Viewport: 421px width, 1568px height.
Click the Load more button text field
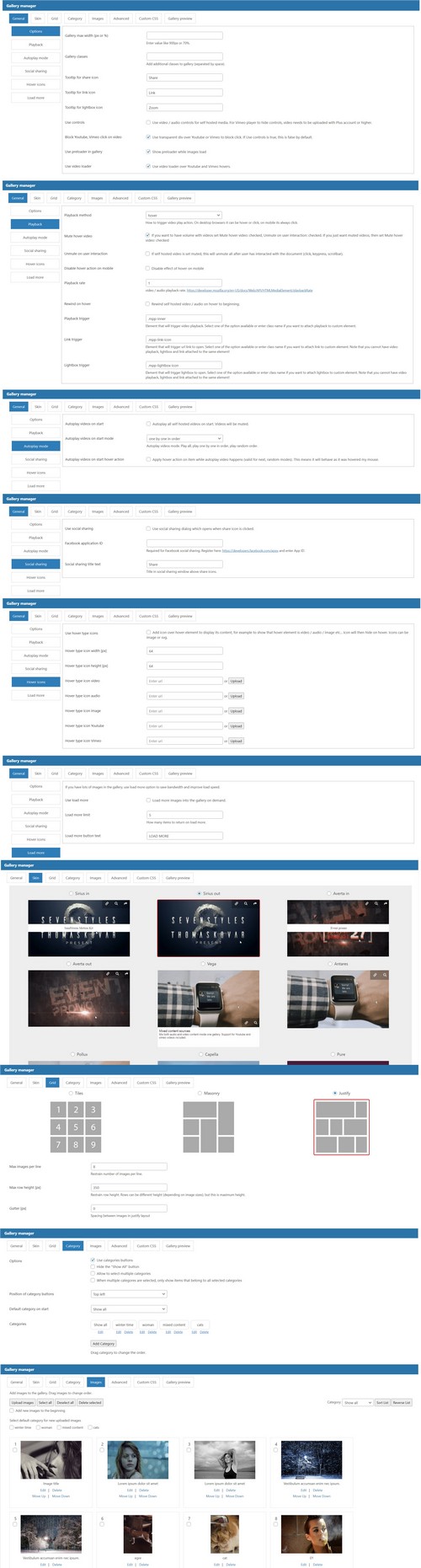[184, 836]
